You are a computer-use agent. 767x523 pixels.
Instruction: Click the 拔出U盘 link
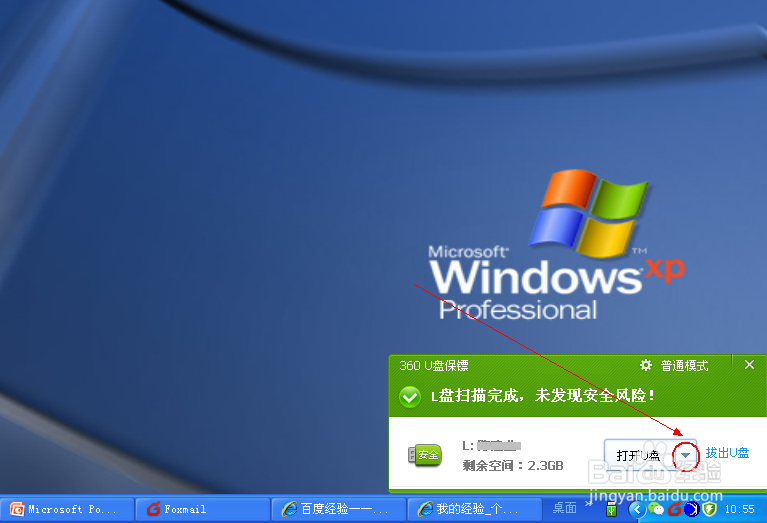pyautogui.click(x=727, y=453)
